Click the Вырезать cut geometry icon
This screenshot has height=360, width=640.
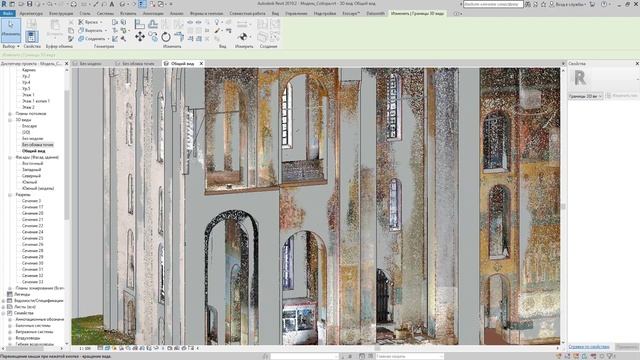pyautogui.click(x=81, y=30)
